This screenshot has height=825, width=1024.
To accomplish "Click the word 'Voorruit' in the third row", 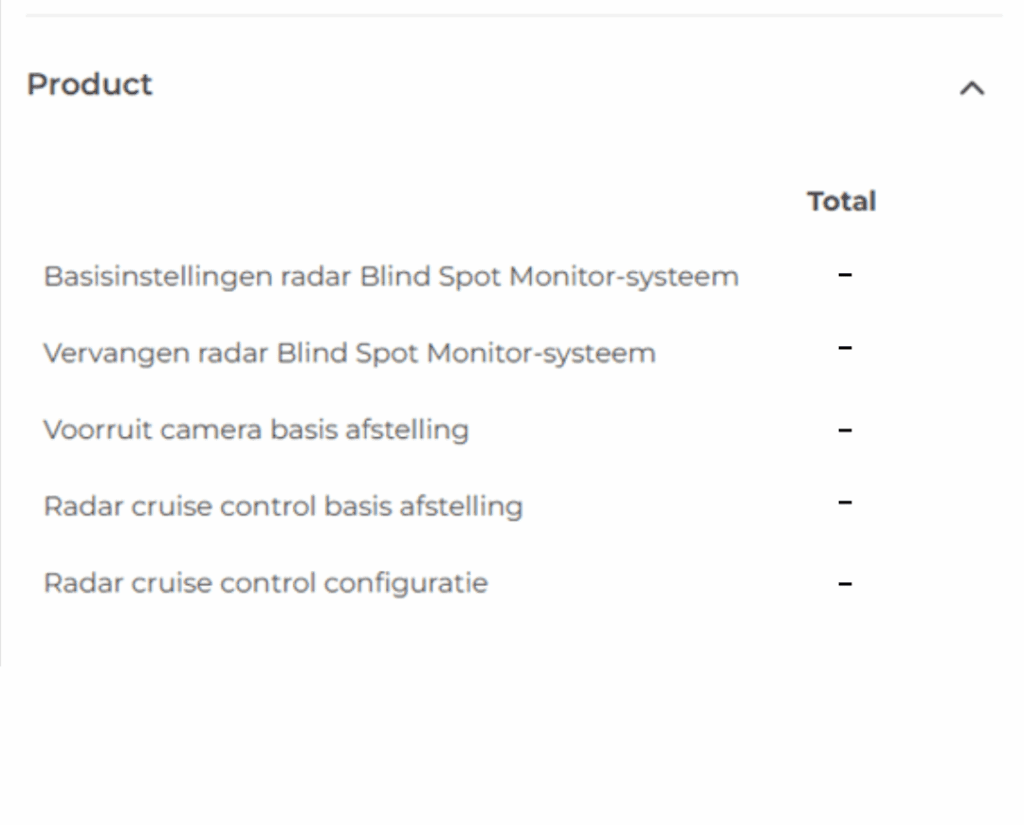I will [85, 430].
